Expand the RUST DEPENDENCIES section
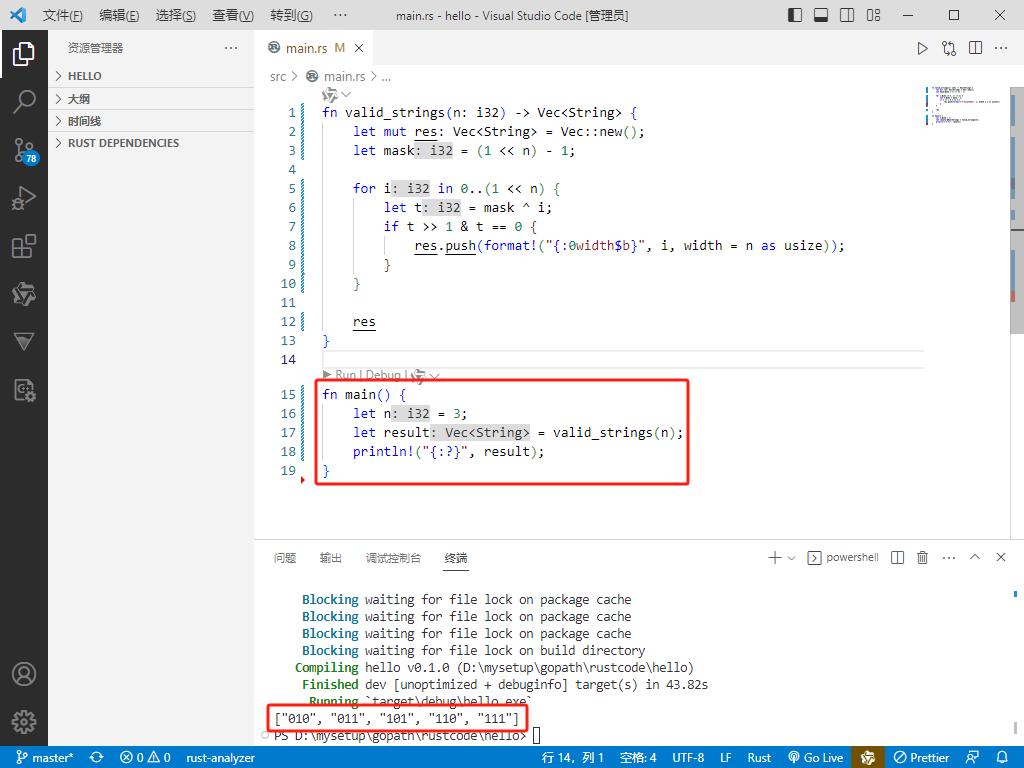The image size is (1024, 768). tap(151, 143)
